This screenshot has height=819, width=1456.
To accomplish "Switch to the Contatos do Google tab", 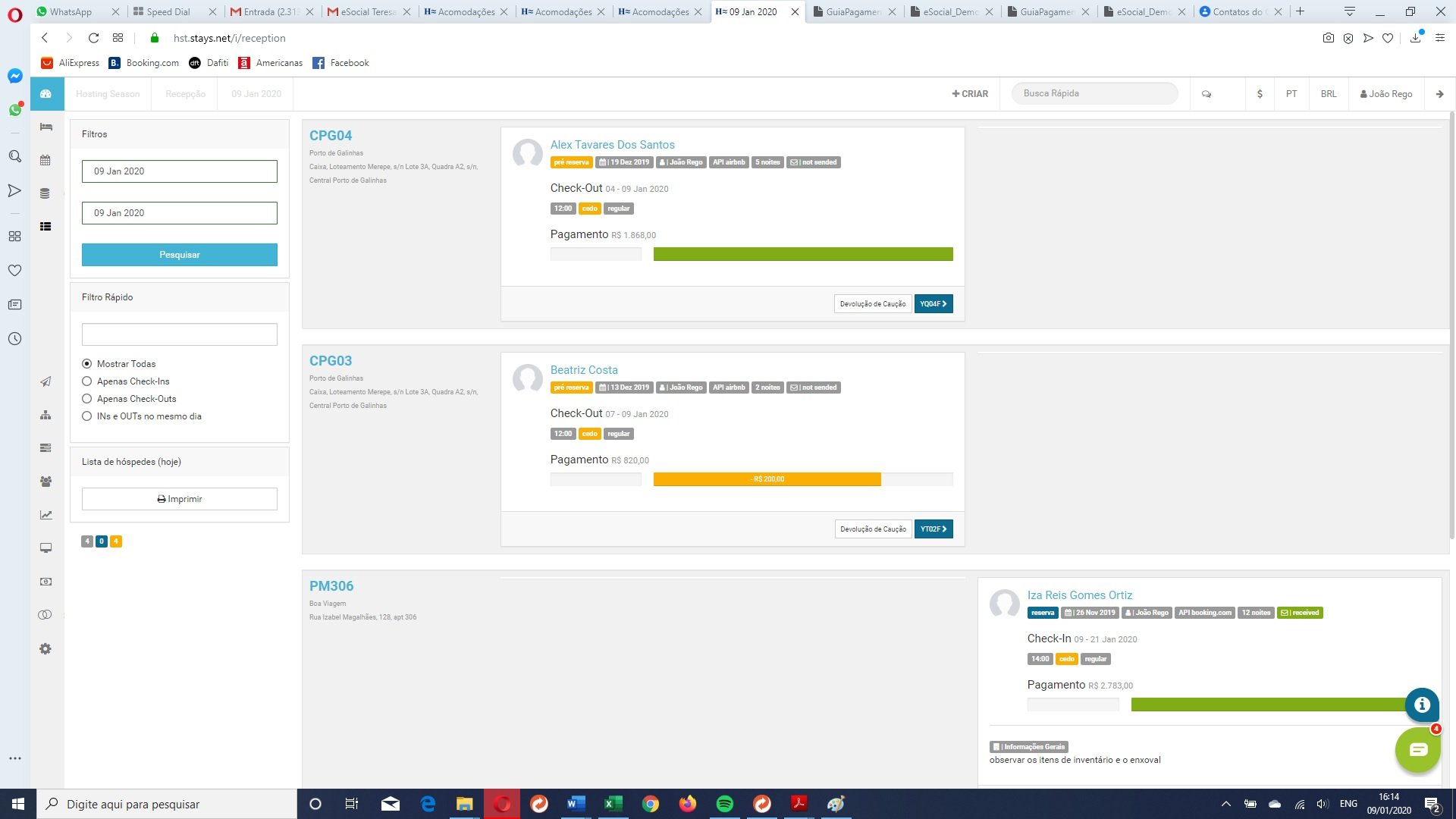I will click(1238, 11).
